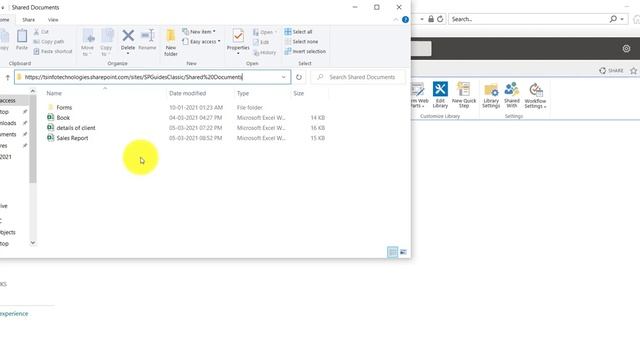Switch to the Home ribbon tab
The height and width of the screenshot is (360, 640).
[4, 20]
